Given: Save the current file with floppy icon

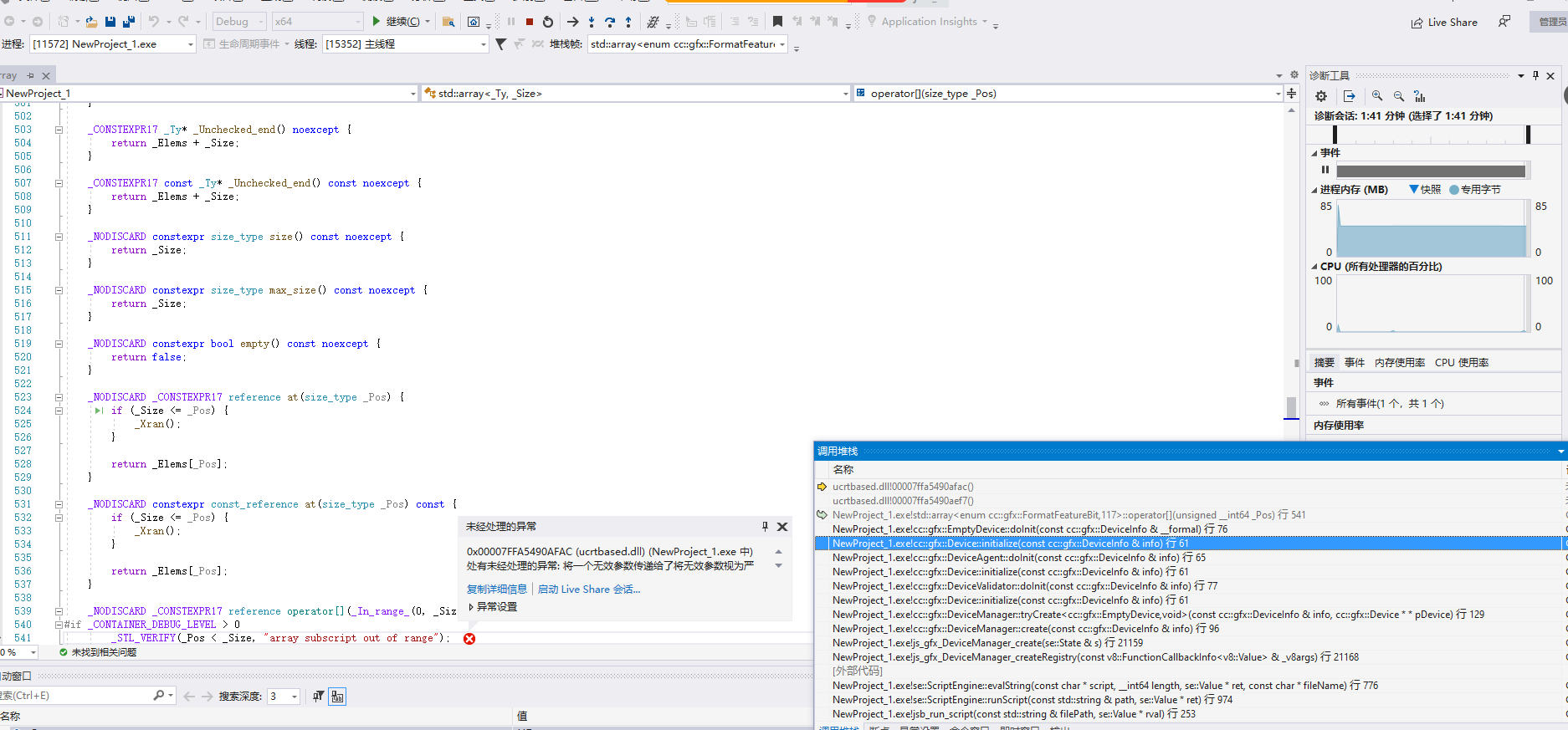Looking at the screenshot, I should pyautogui.click(x=110, y=22).
